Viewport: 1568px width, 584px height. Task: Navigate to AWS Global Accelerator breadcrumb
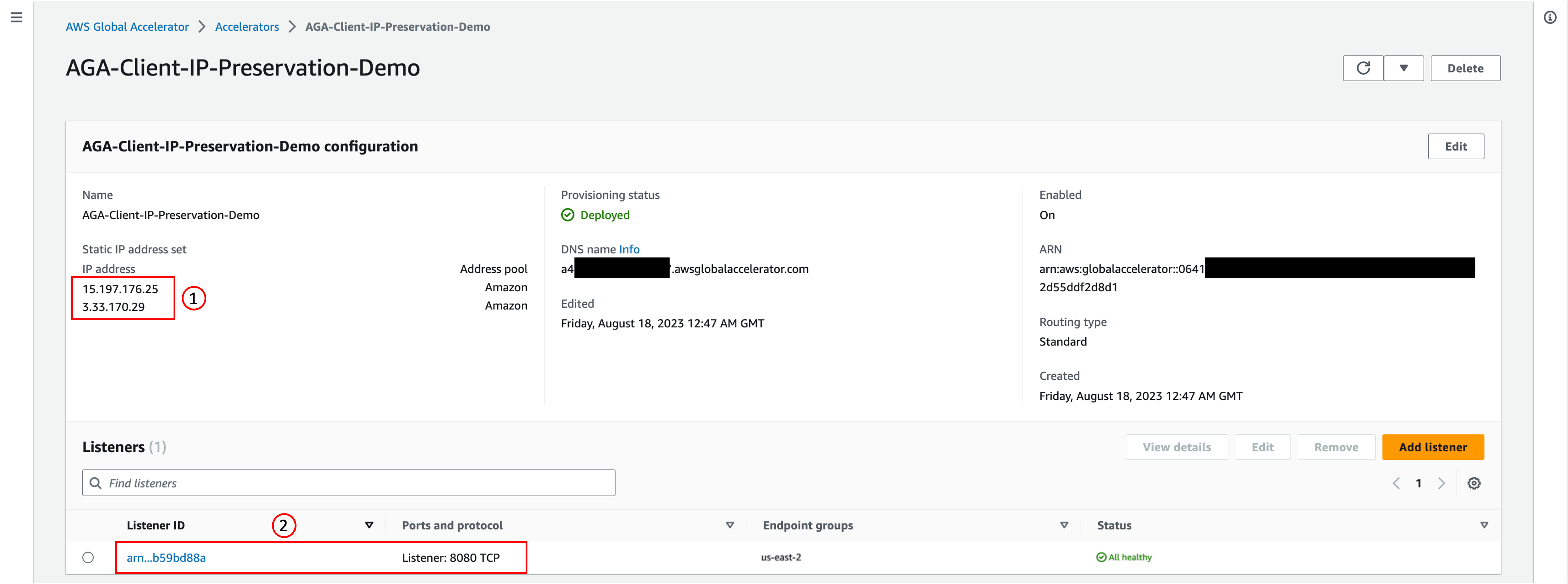click(127, 27)
